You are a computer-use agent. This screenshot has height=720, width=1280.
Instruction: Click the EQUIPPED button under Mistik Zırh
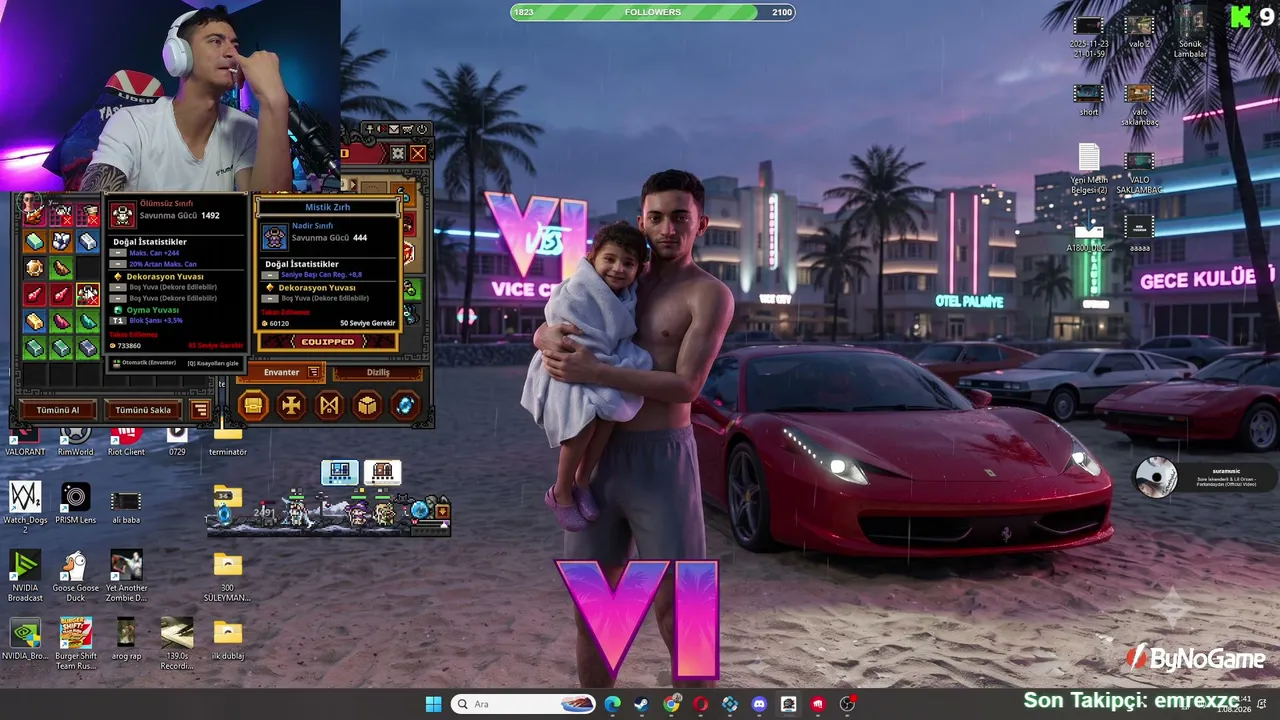click(x=328, y=342)
